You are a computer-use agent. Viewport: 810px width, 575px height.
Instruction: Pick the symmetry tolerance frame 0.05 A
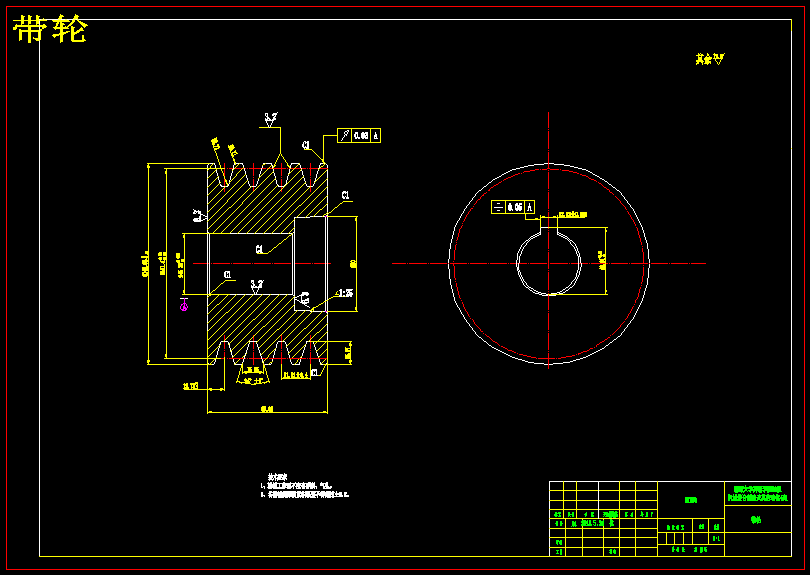[512, 207]
